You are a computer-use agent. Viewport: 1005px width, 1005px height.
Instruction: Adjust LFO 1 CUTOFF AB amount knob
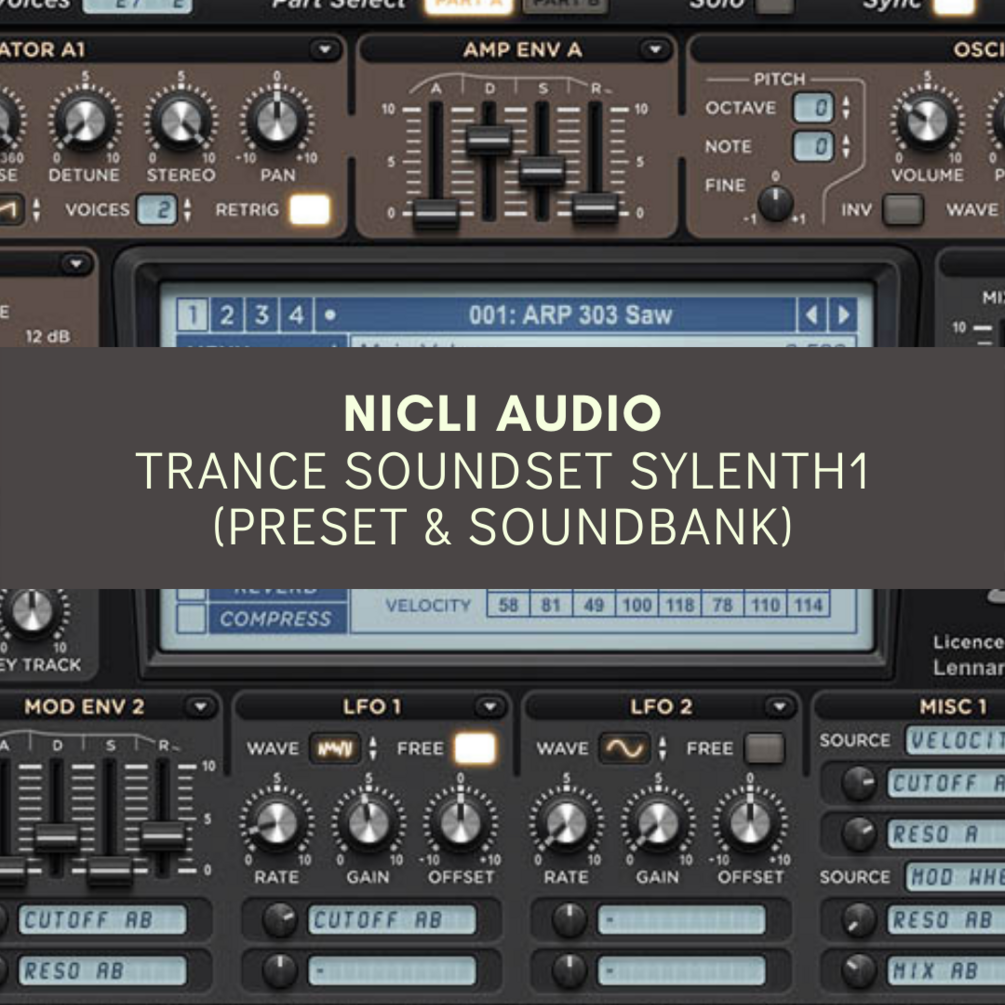point(279,920)
